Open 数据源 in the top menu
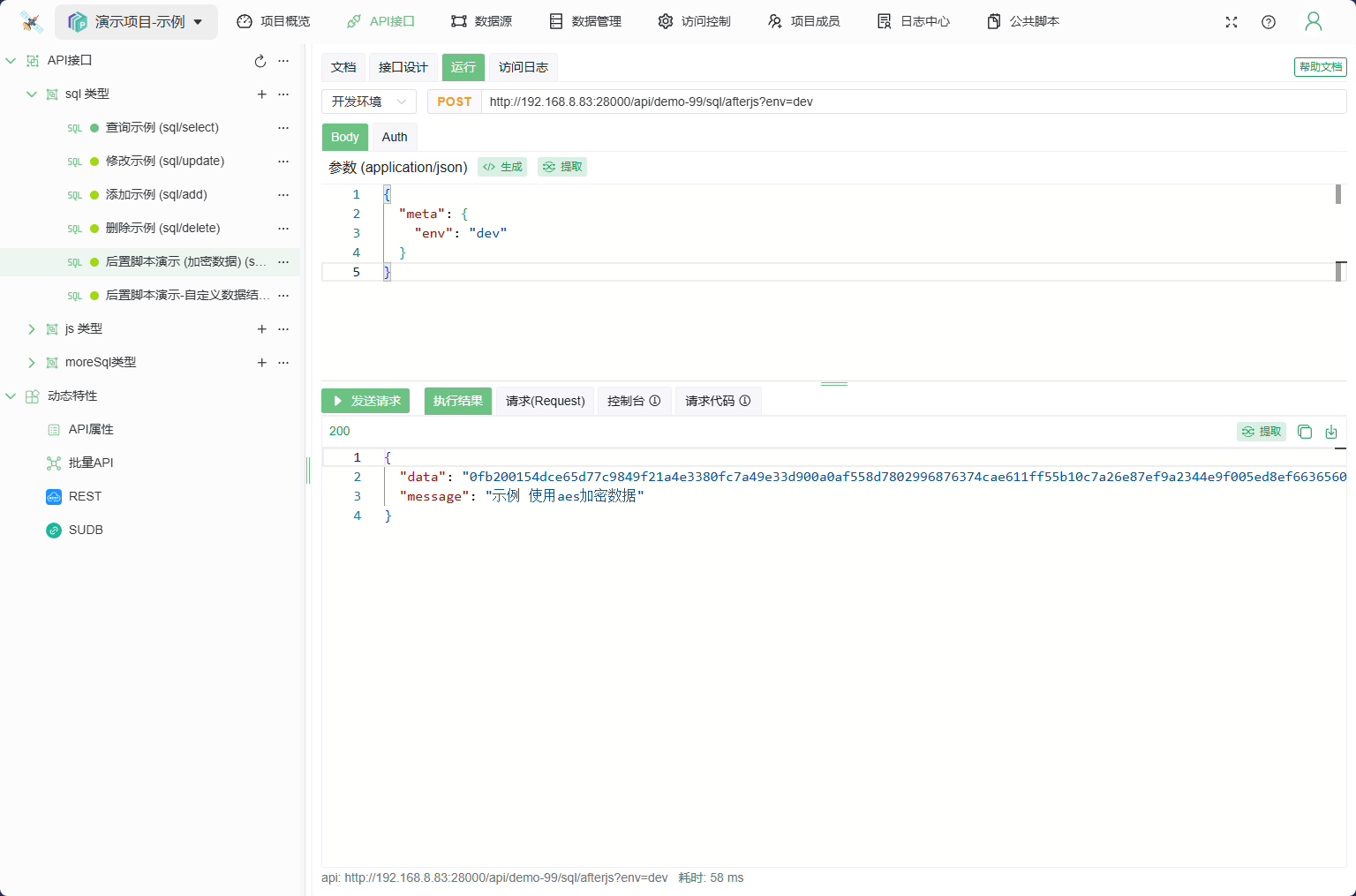Viewport: 1356px width, 896px height. point(481,21)
